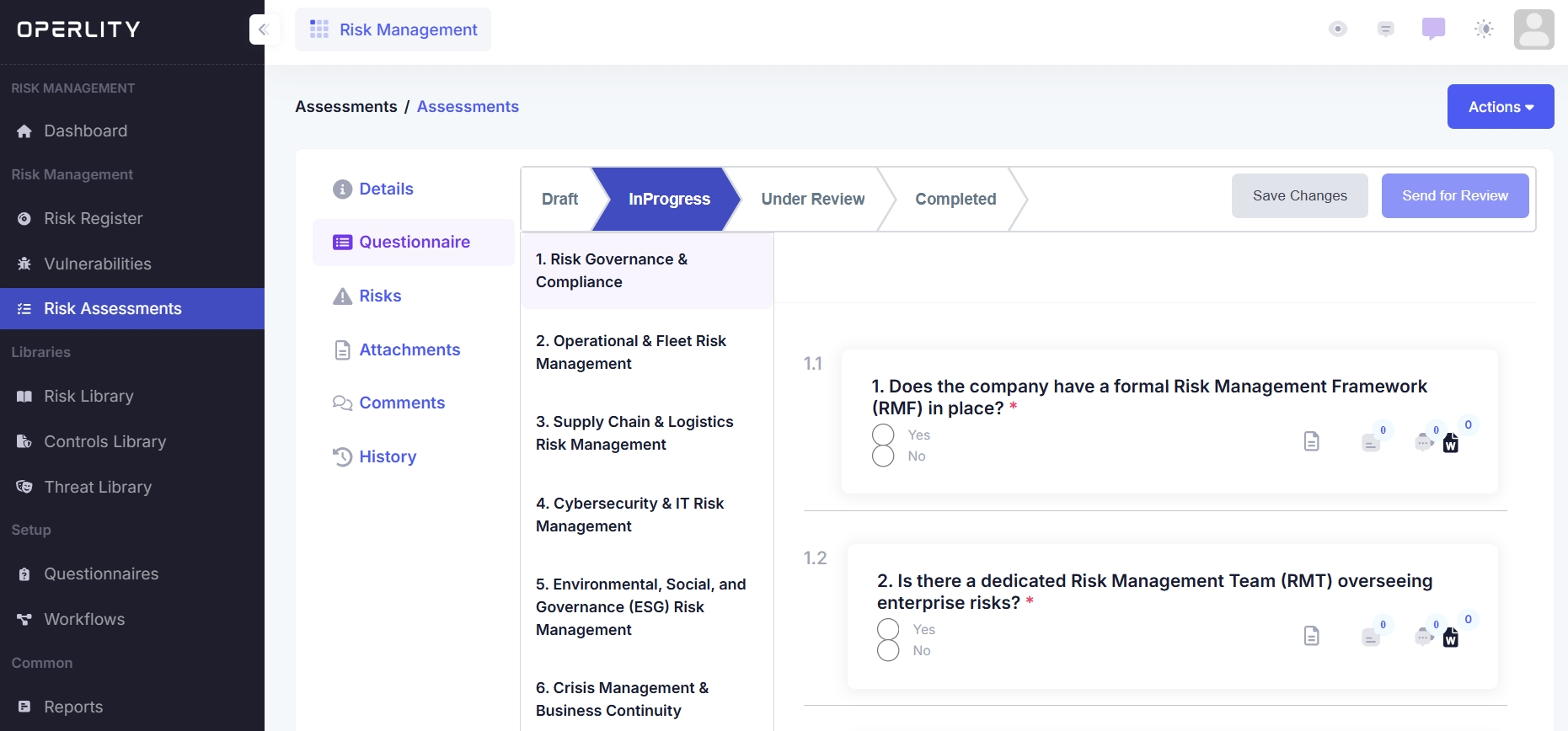The image size is (1568, 731).
Task: Select No for Risk Management Framework question
Action: click(883, 456)
